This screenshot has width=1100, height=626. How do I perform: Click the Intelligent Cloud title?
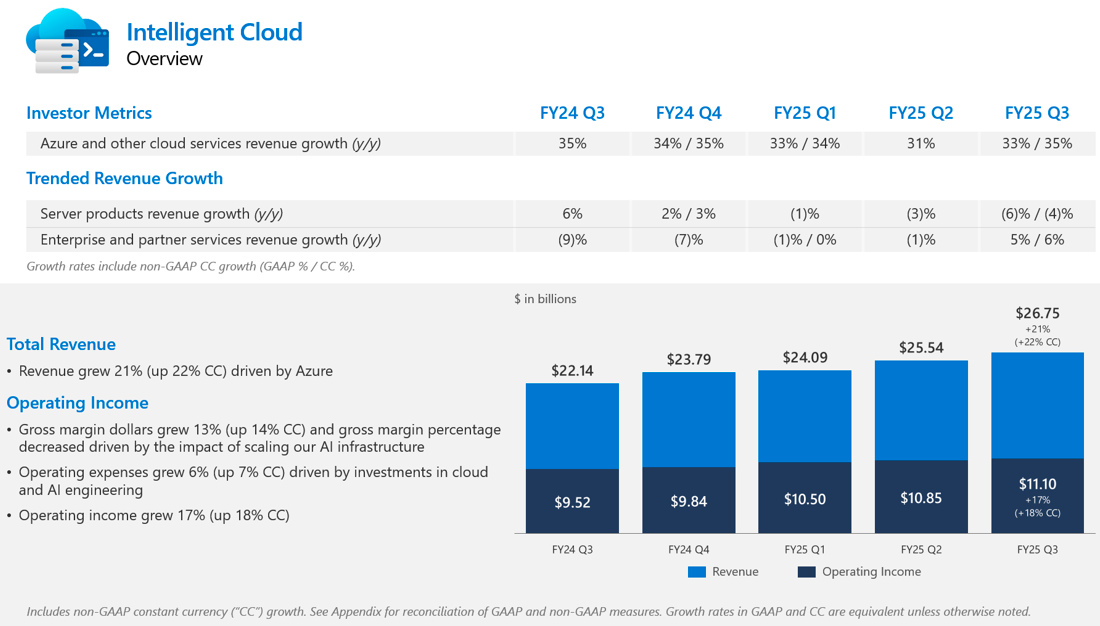214,32
